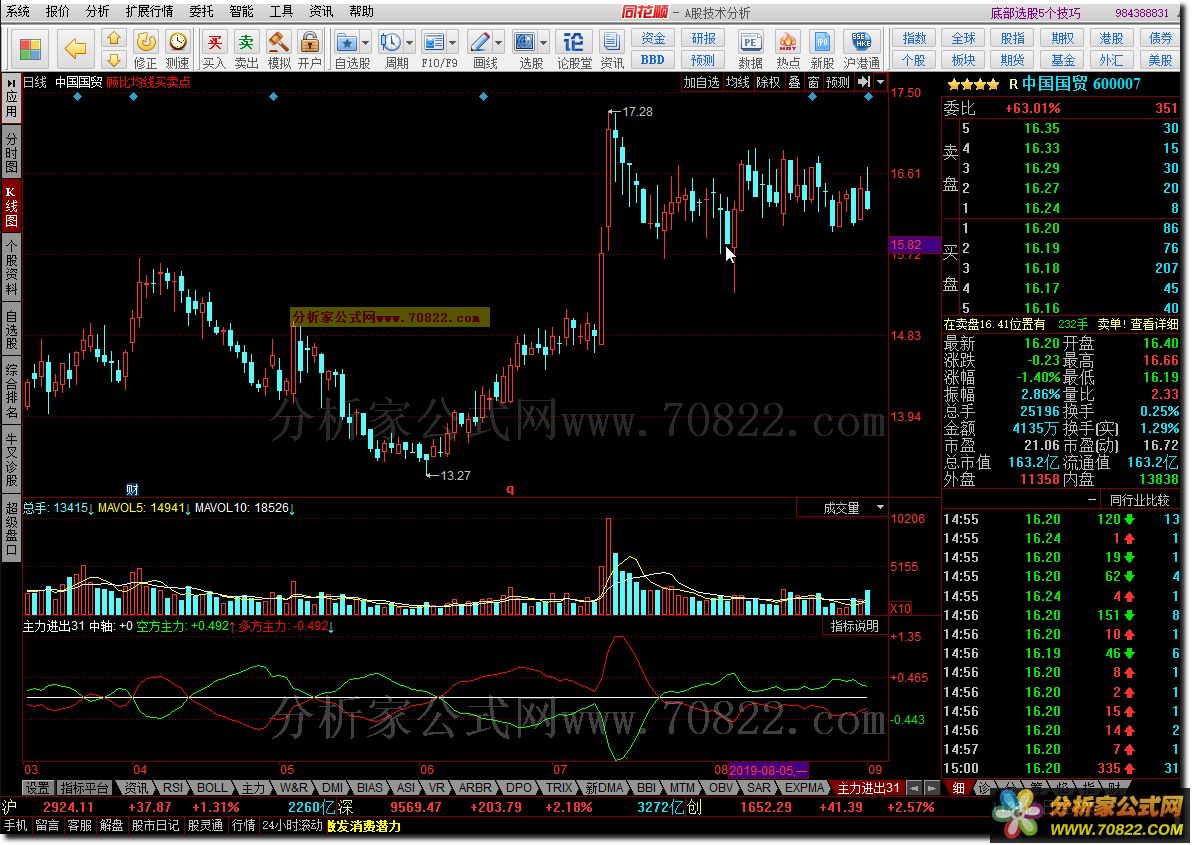Screen dimensions: 1192x845
Task: Open the 扩展行情 menu
Action: click(x=149, y=11)
